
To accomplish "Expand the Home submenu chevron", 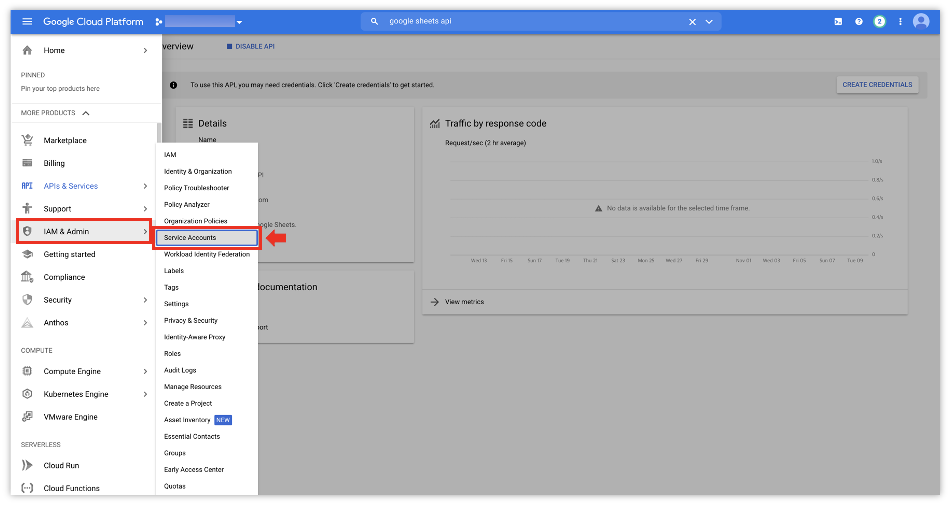I will (145, 50).
